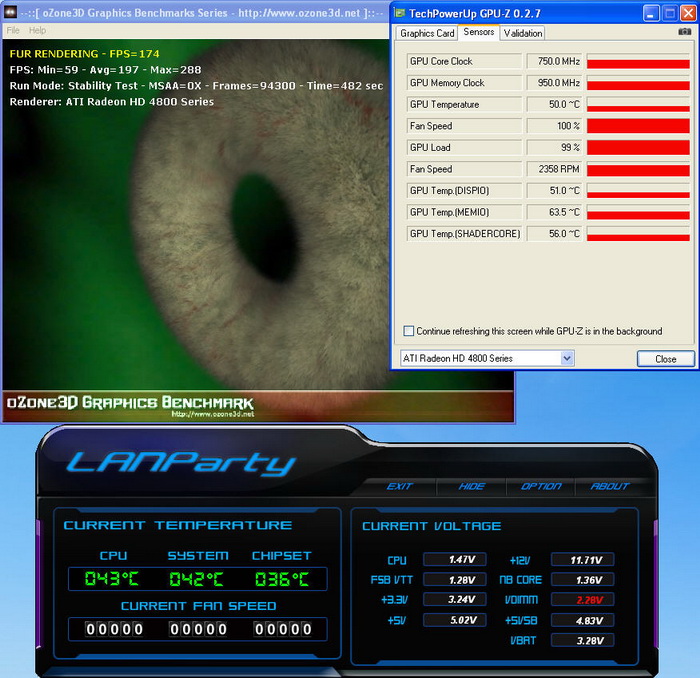Click the Fan Speed percent graph bar

click(x=638, y=126)
